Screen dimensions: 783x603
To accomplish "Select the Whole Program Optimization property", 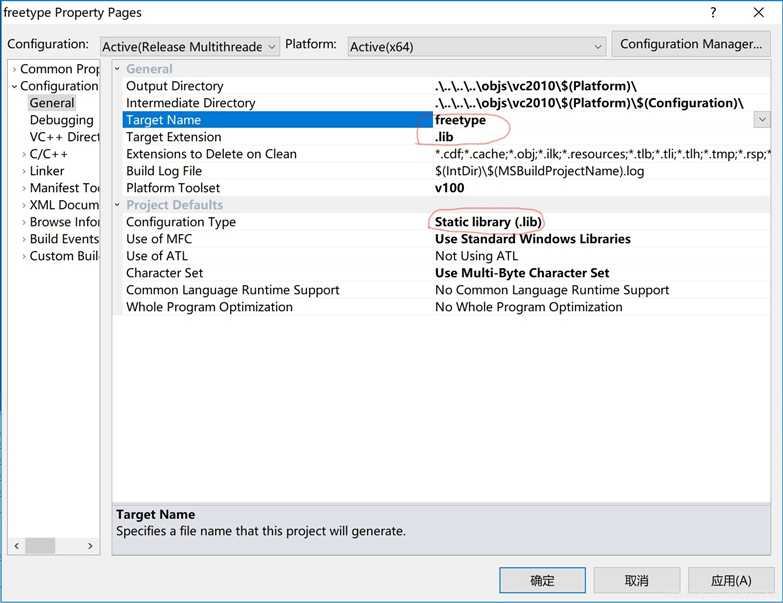I will [445, 306].
